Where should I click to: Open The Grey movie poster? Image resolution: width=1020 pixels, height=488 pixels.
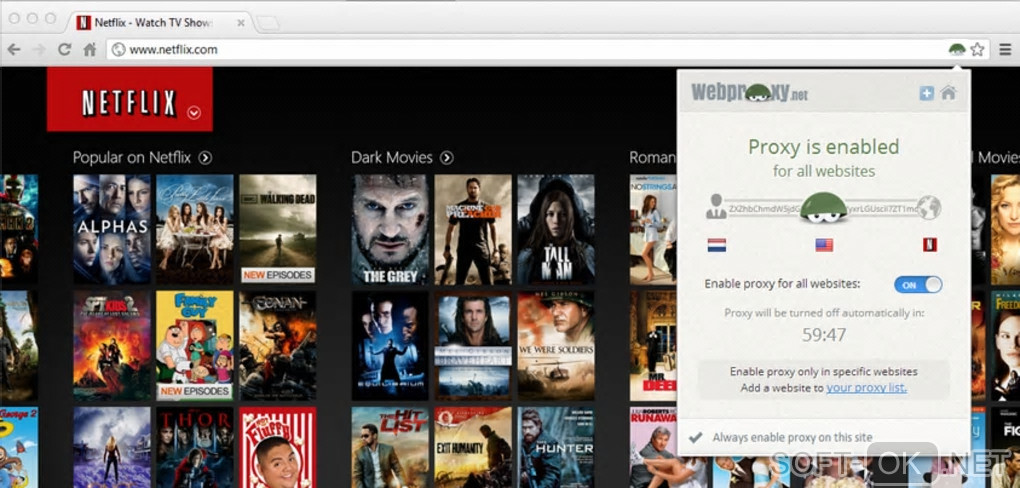390,229
